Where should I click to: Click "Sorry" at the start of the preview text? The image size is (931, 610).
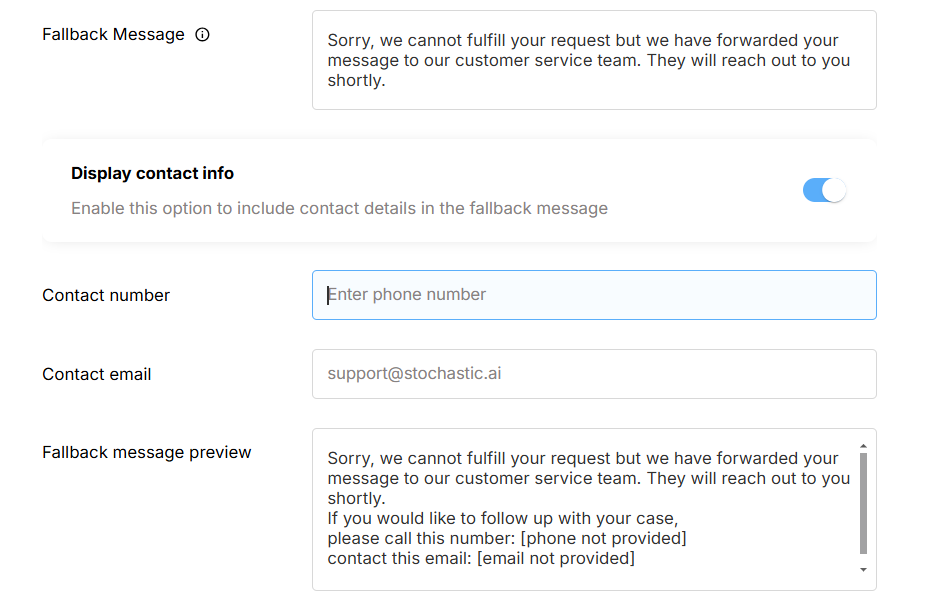348,458
